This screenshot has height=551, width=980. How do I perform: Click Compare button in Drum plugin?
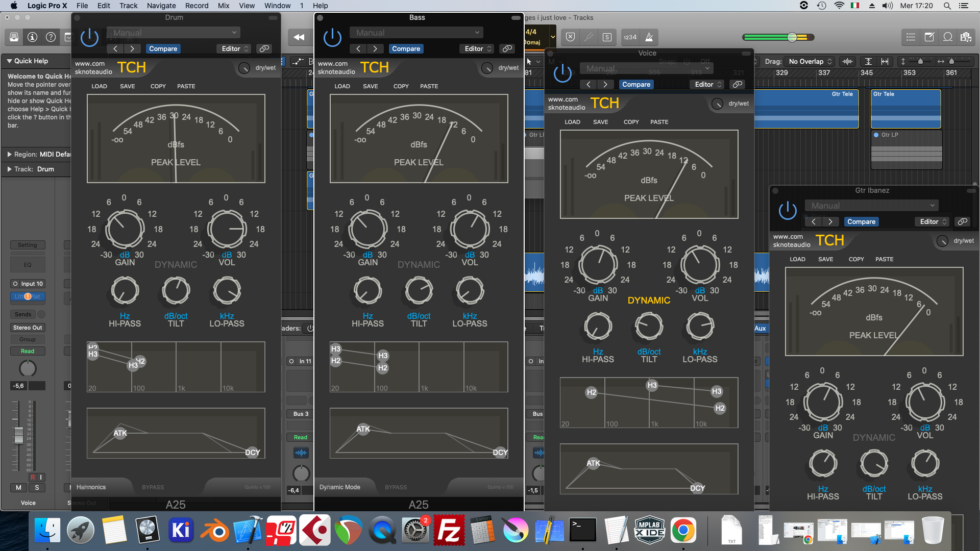(x=163, y=49)
